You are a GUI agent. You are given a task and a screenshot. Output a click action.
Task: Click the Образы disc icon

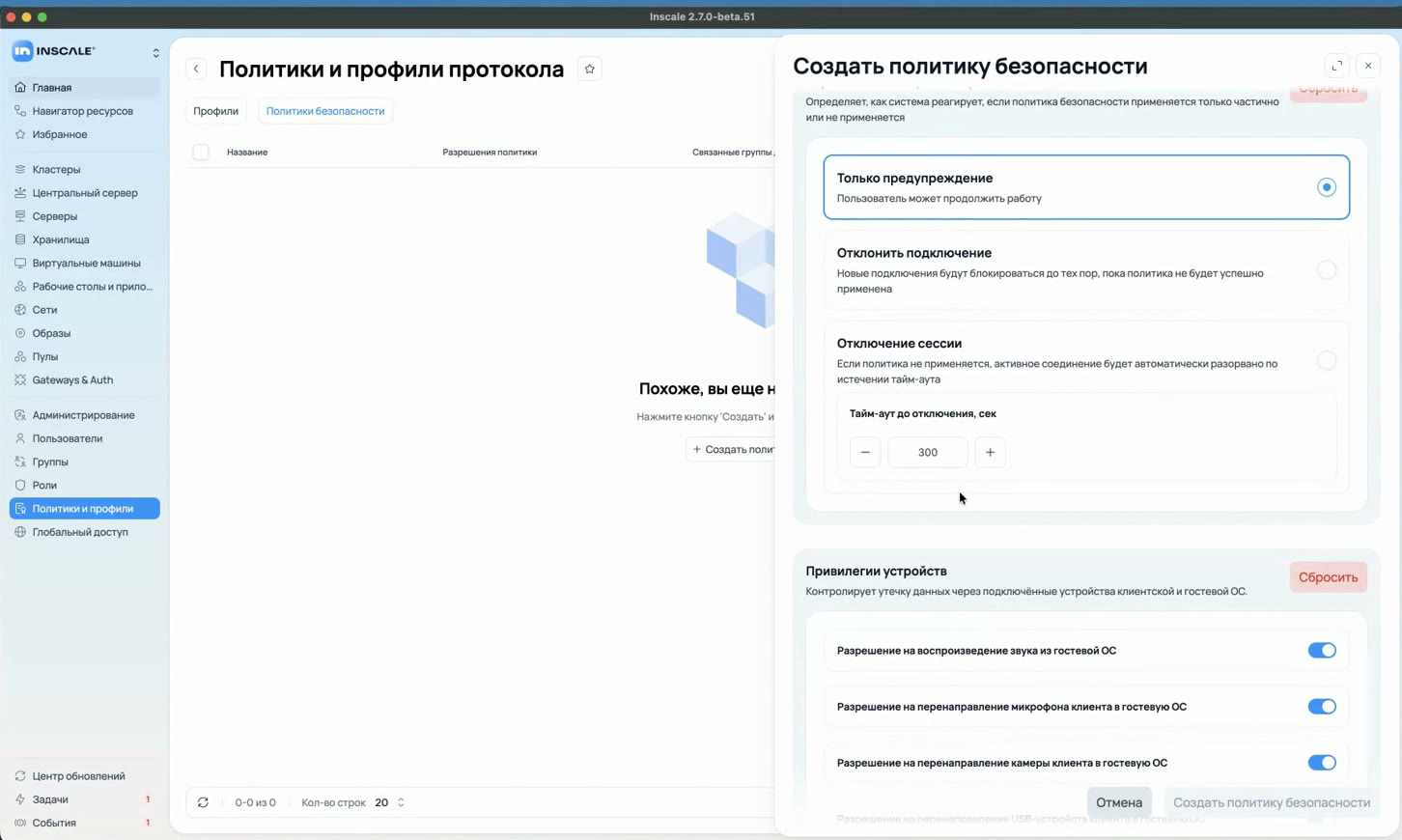click(x=20, y=333)
